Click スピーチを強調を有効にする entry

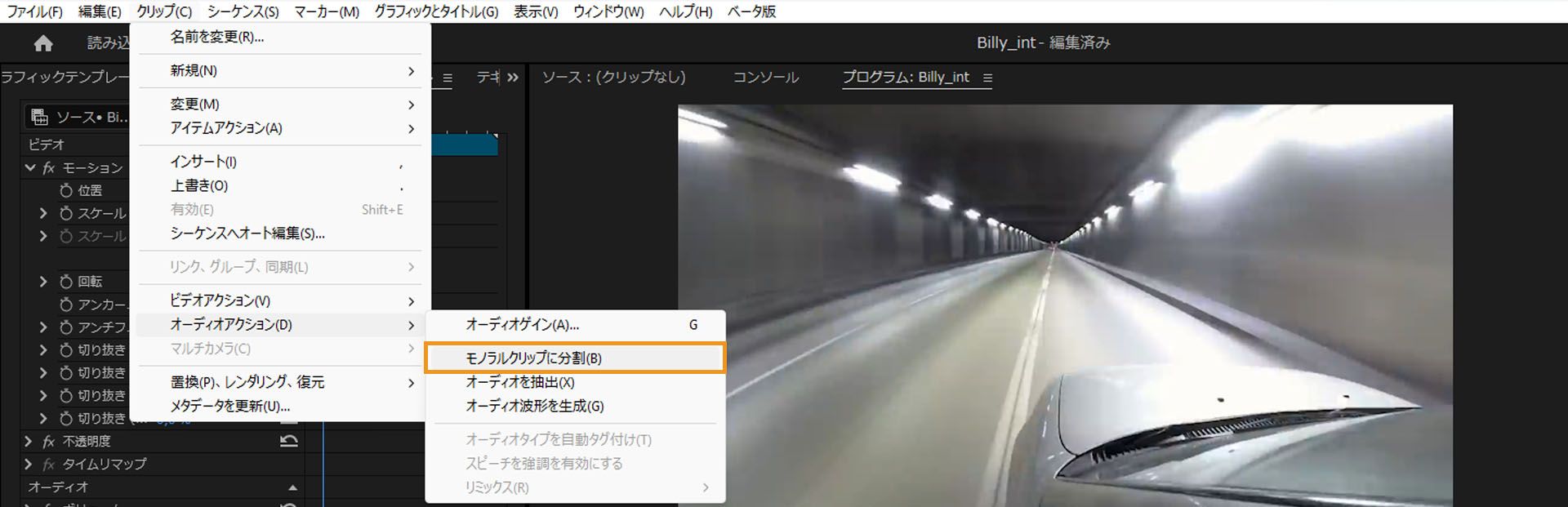[575, 464]
